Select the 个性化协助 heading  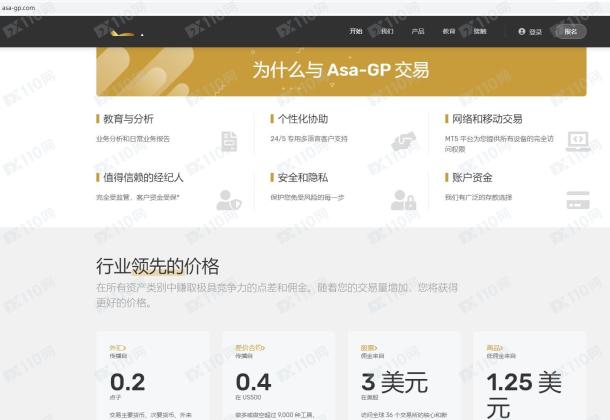coord(303,119)
